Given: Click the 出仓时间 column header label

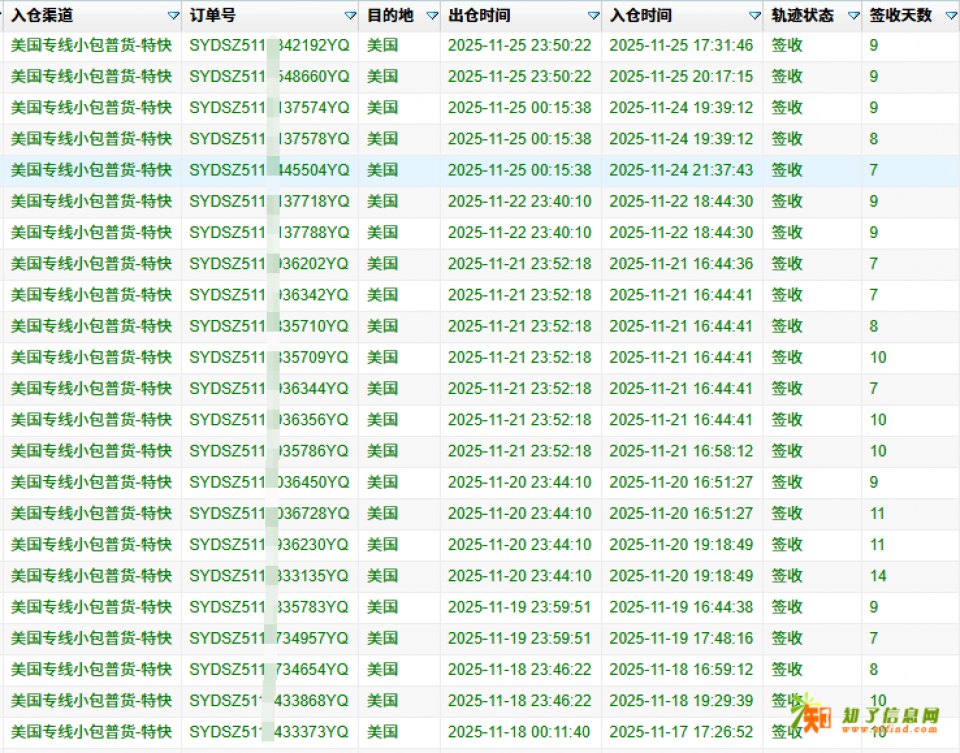Looking at the screenshot, I should click(479, 16).
